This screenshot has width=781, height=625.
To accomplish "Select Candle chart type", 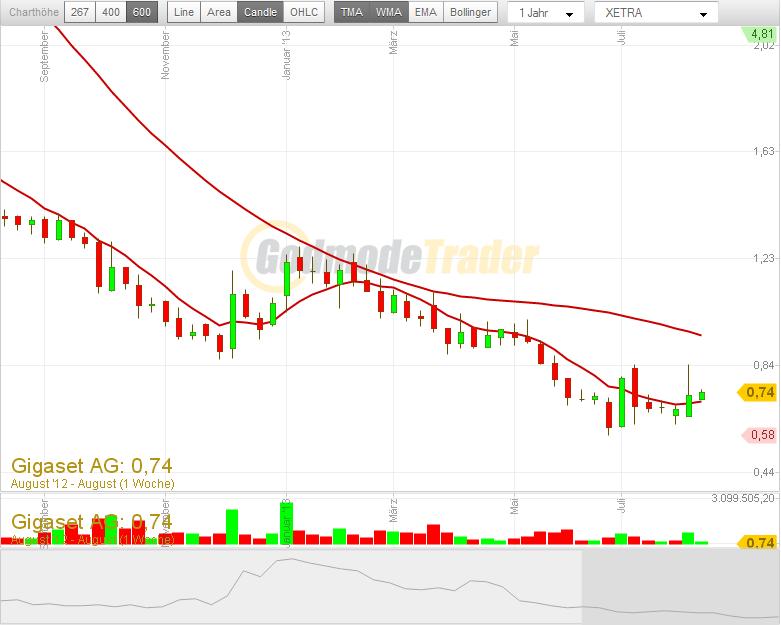I will pos(260,12).
